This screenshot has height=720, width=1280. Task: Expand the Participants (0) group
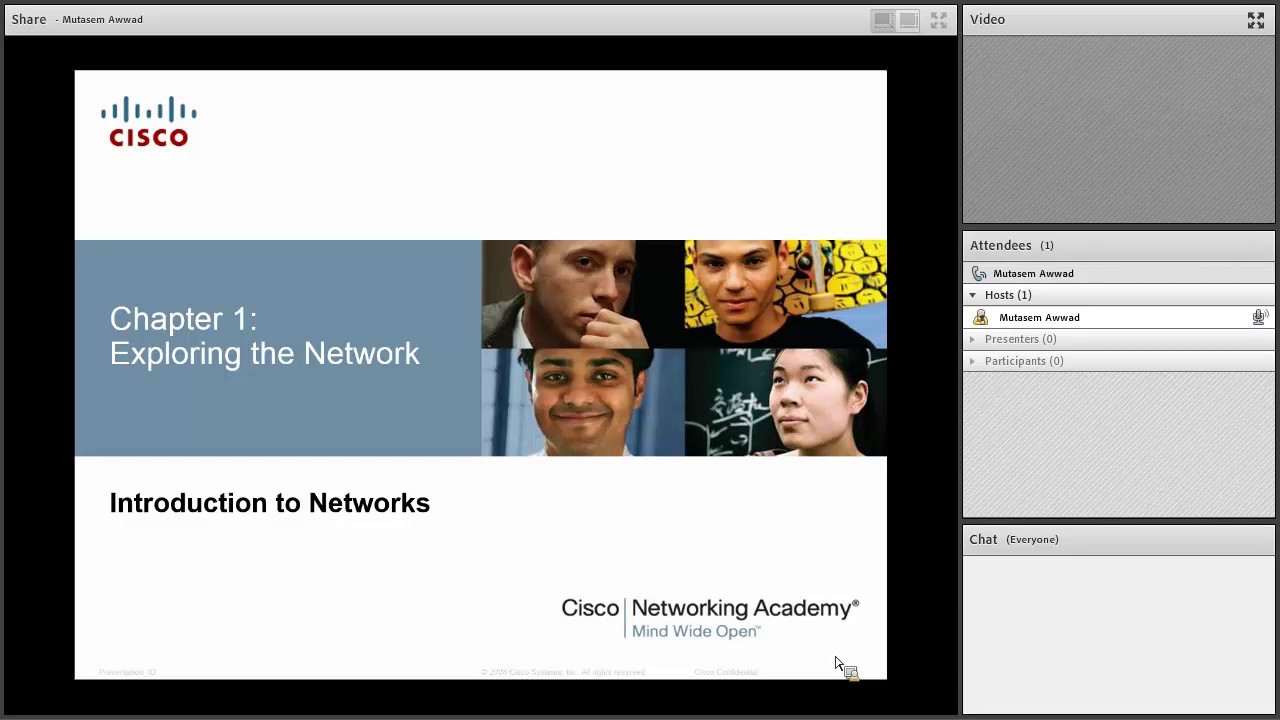[973, 361]
